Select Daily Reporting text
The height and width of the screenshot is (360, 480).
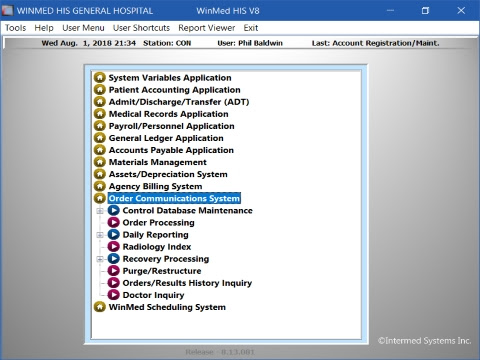(156, 235)
